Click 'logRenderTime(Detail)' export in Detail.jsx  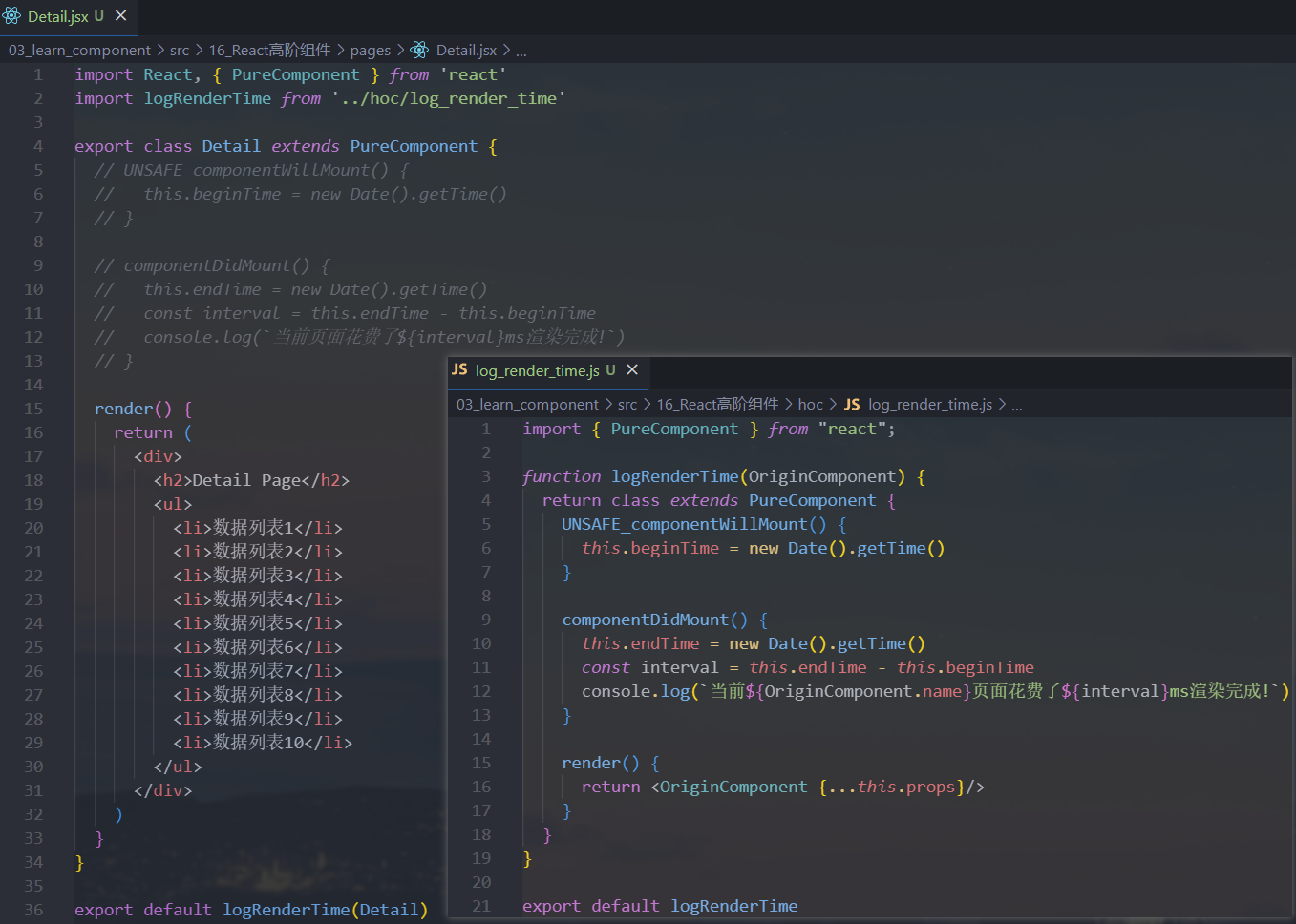click(x=325, y=910)
